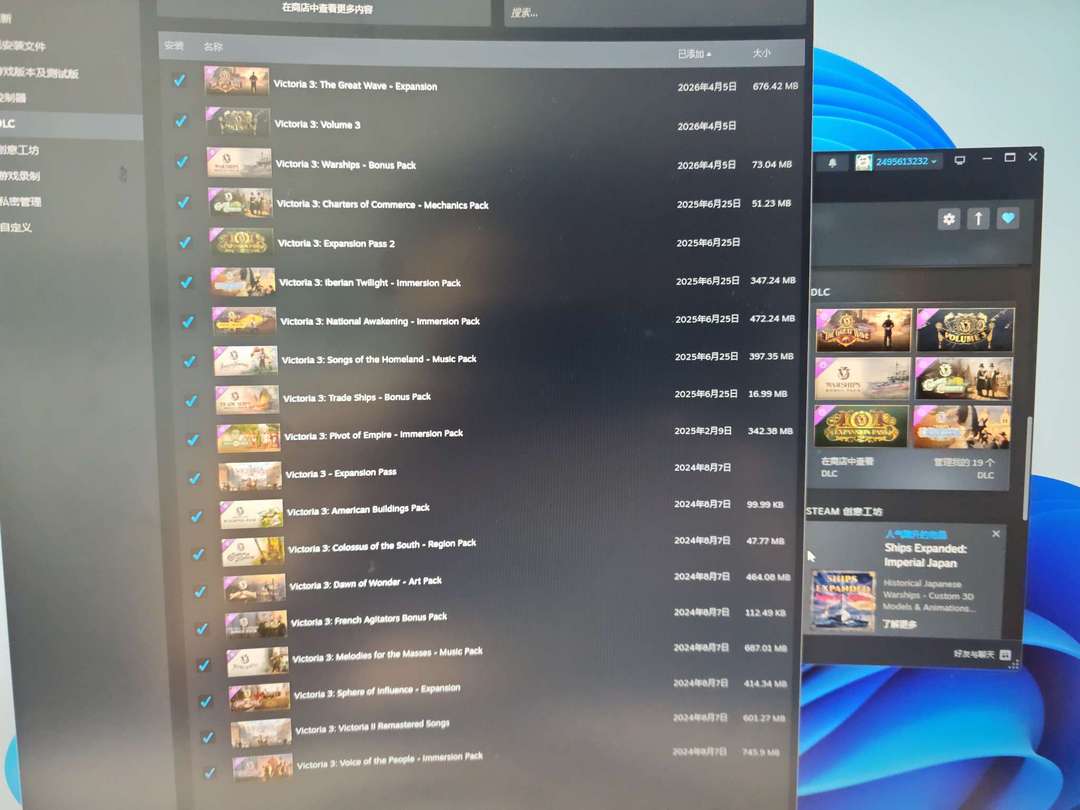The image size is (1080, 810).
Task: Click learn more link on workshop card
Action: tap(900, 624)
